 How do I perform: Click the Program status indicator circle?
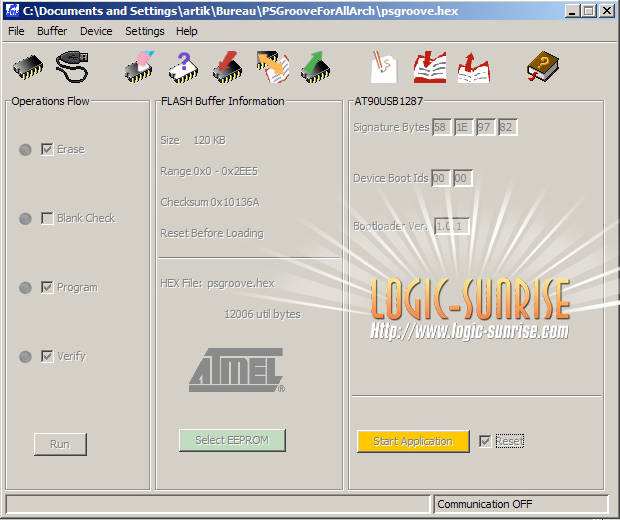(25, 288)
